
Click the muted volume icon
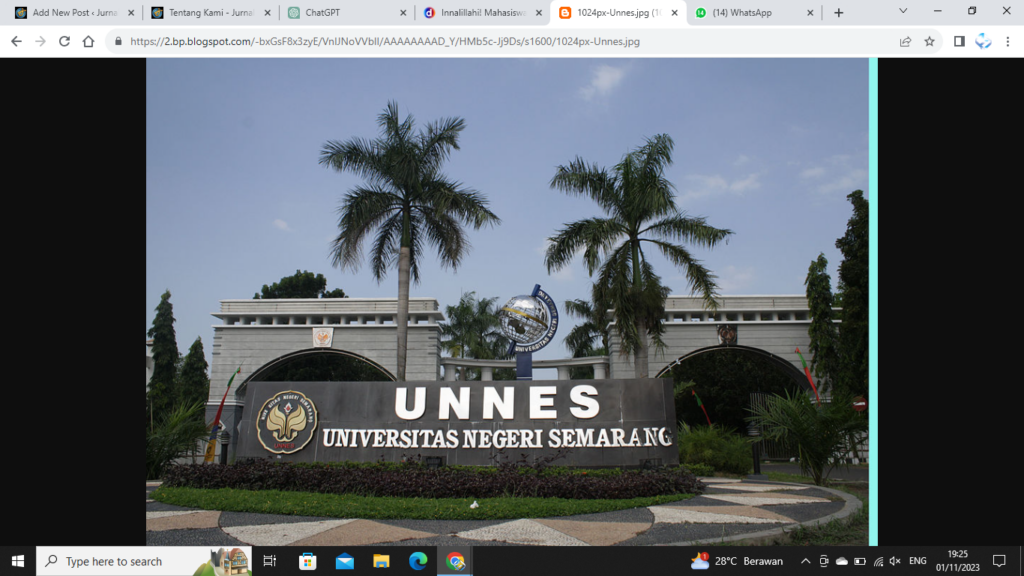pyautogui.click(x=895, y=561)
